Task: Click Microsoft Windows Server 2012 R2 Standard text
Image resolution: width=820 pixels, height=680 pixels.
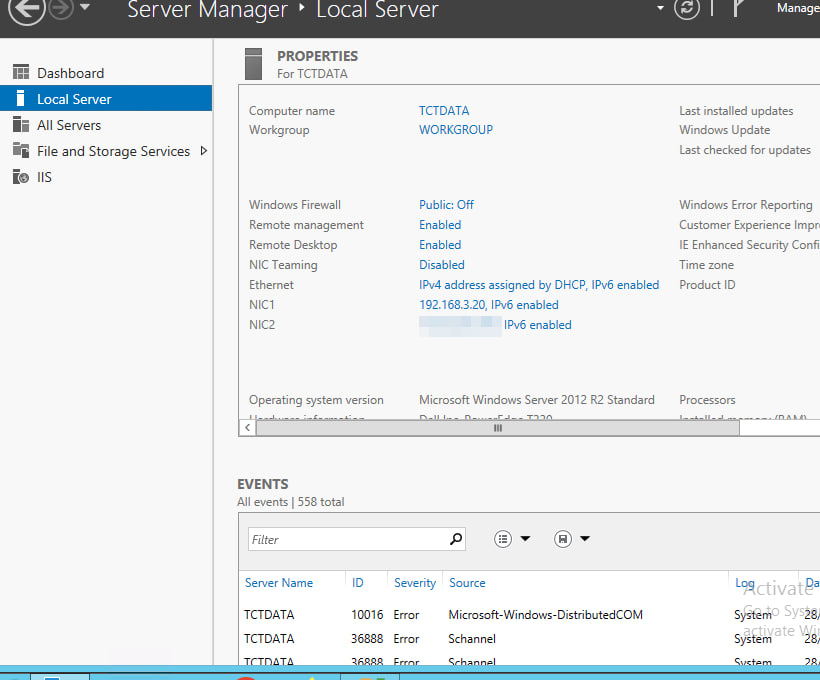Action: pos(537,400)
